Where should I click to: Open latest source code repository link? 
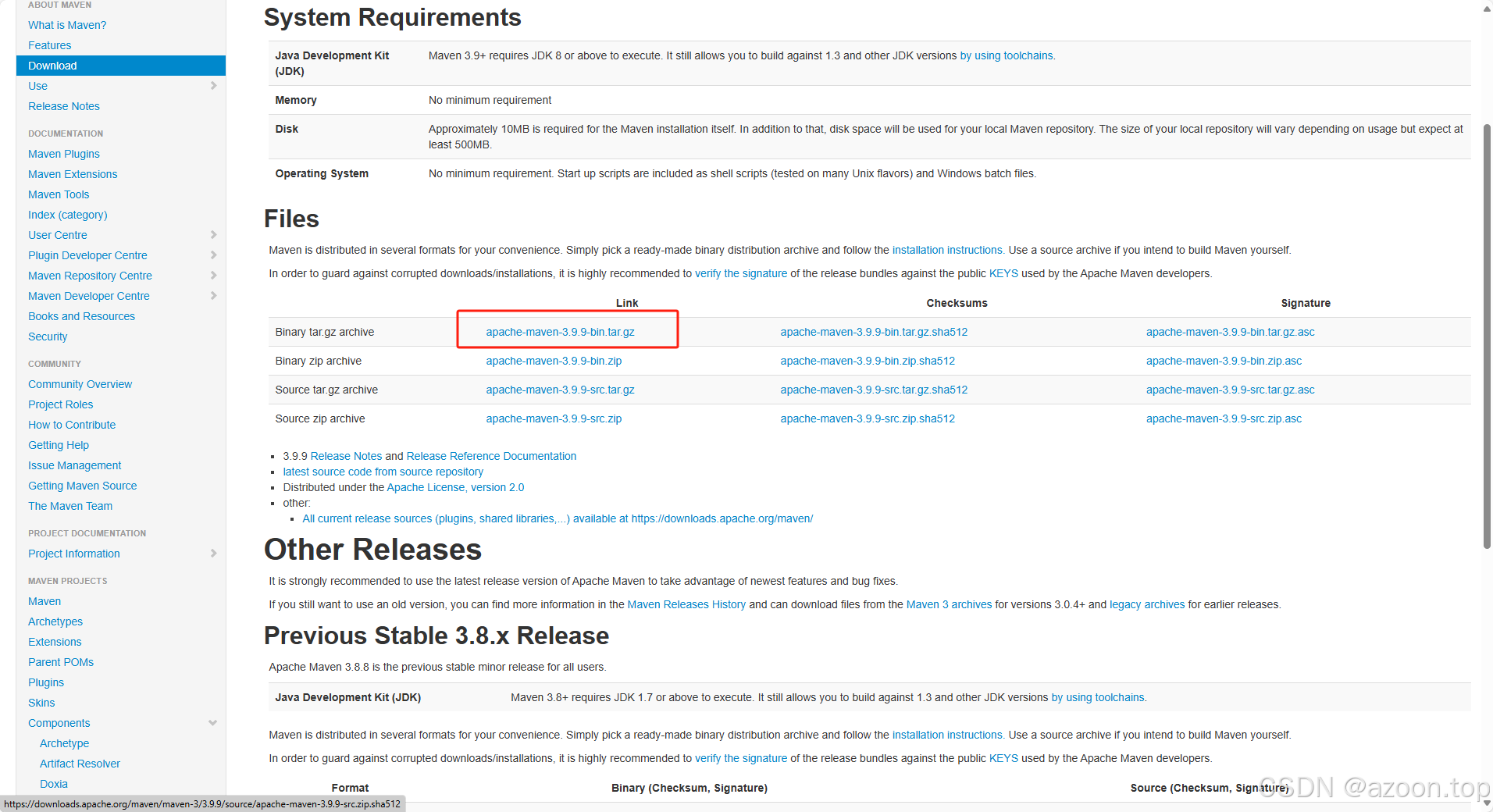(x=383, y=472)
